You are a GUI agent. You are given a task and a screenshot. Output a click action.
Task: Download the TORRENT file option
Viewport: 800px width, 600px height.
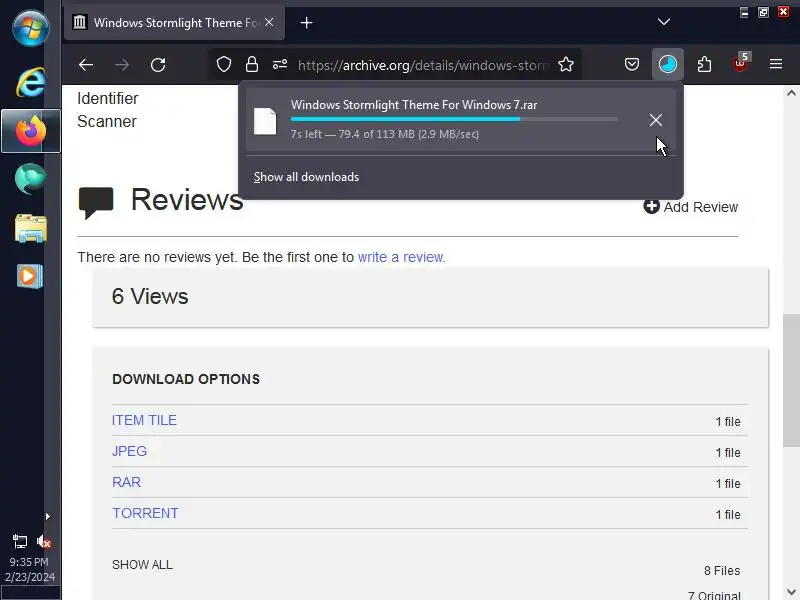coord(145,513)
